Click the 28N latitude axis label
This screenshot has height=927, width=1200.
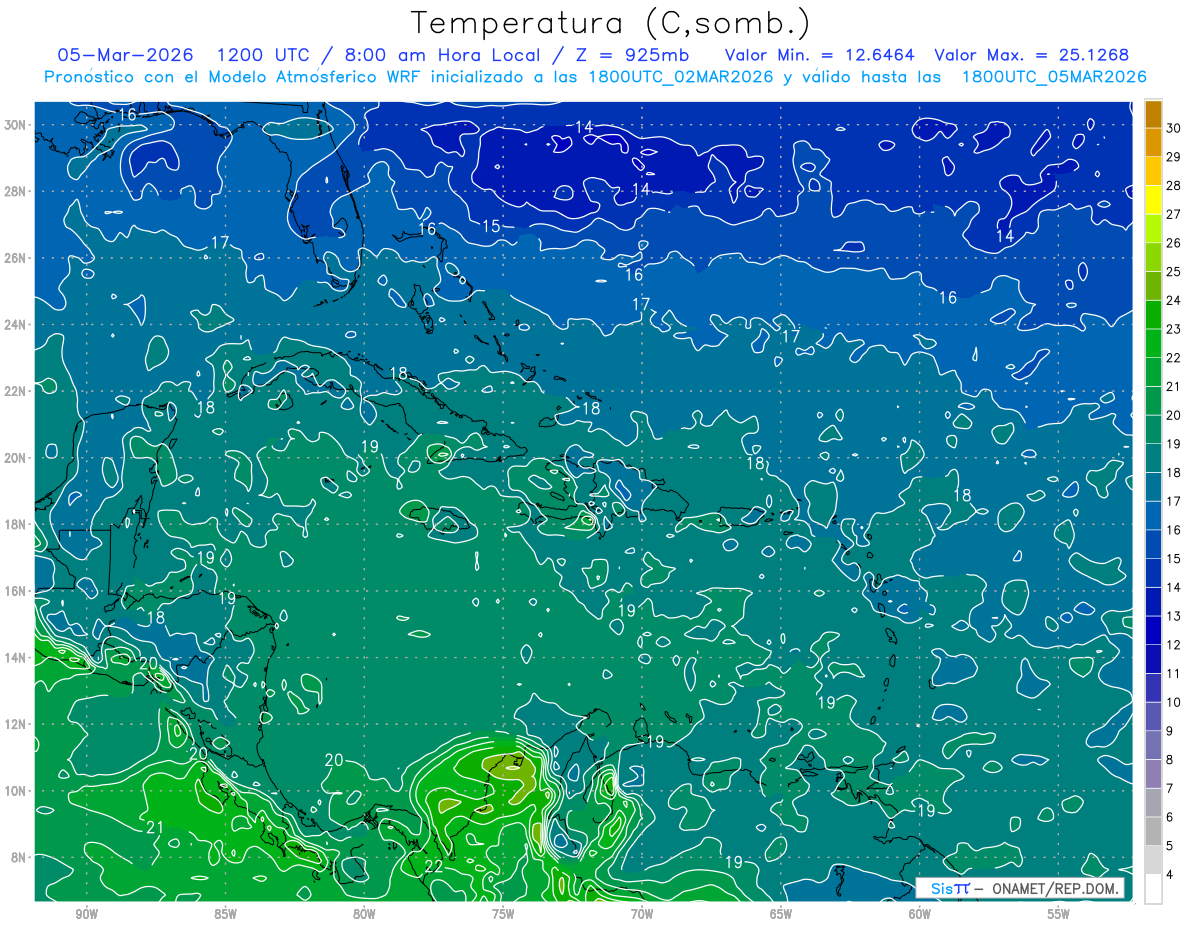pyautogui.click(x=14, y=191)
